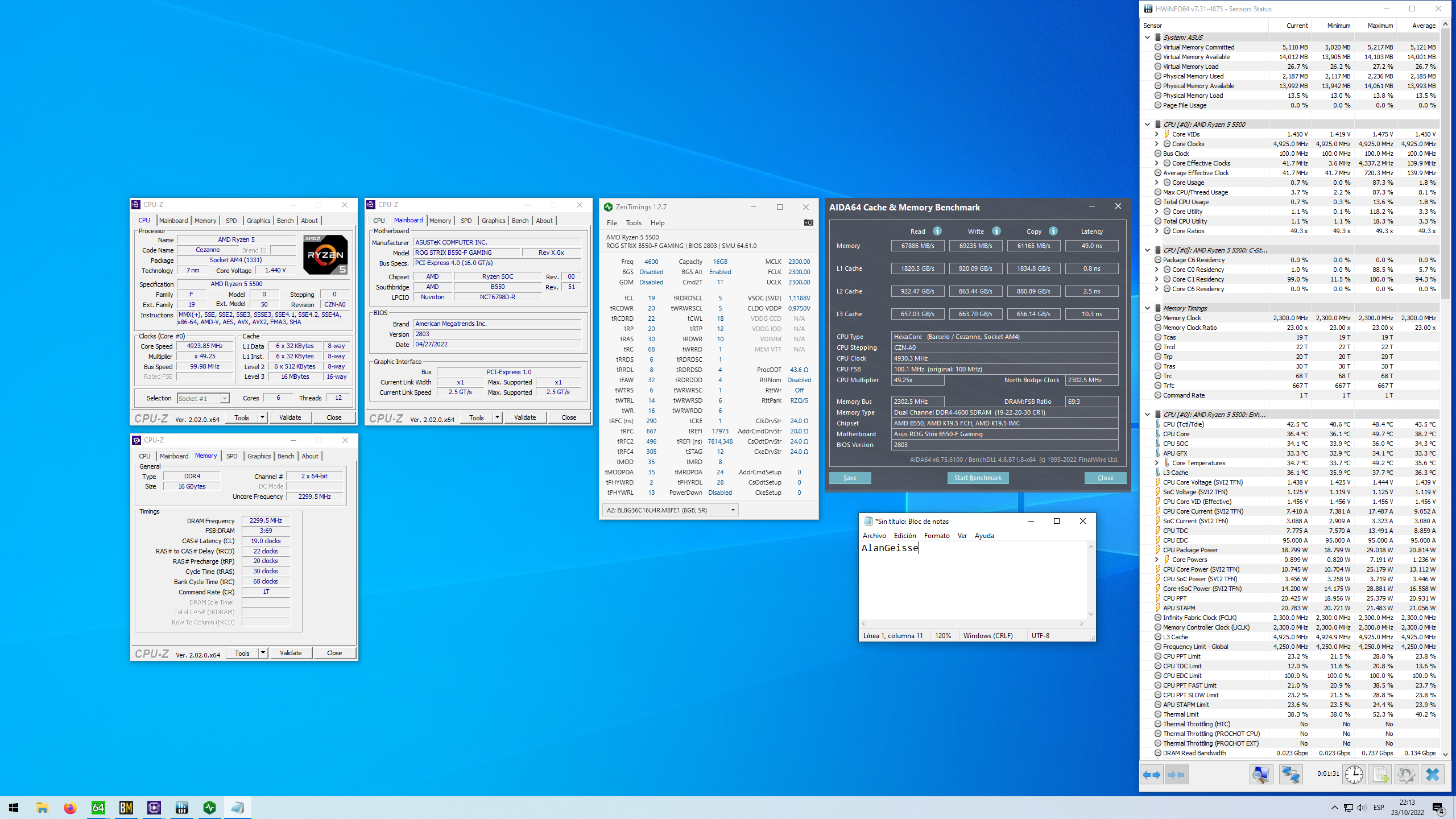Image resolution: width=1456 pixels, height=819 pixels.
Task: Click Close button in AIDA64 benchmark
Action: point(1105,478)
